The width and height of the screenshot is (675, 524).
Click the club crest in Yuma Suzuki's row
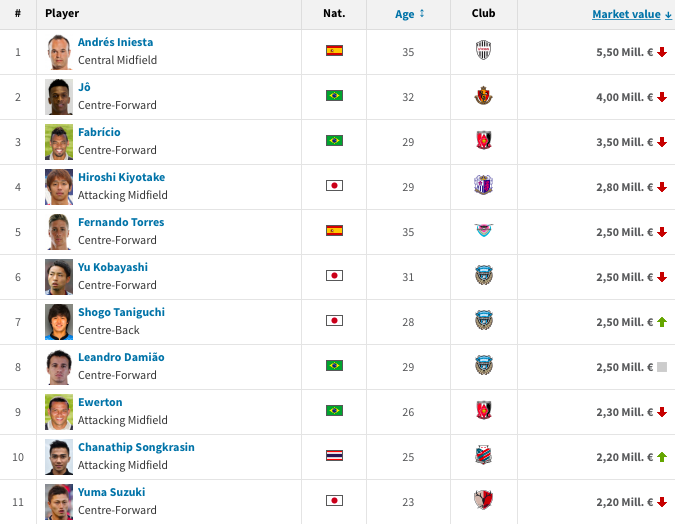point(484,501)
